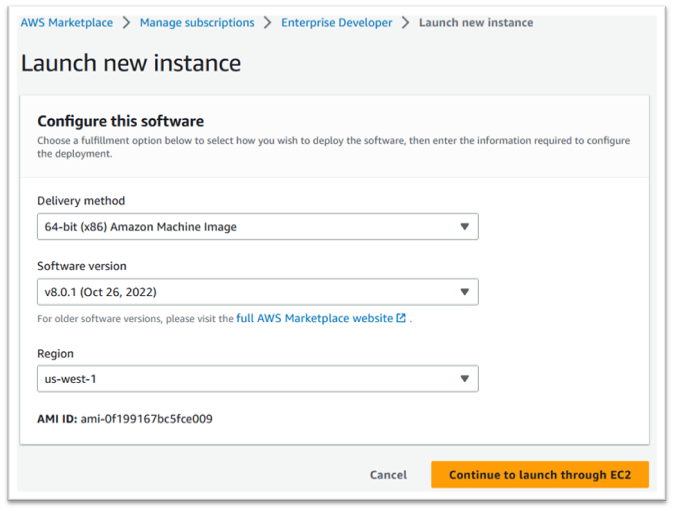
Task: Click the external link icon beside Marketplace website
Action: pyautogui.click(x=401, y=319)
